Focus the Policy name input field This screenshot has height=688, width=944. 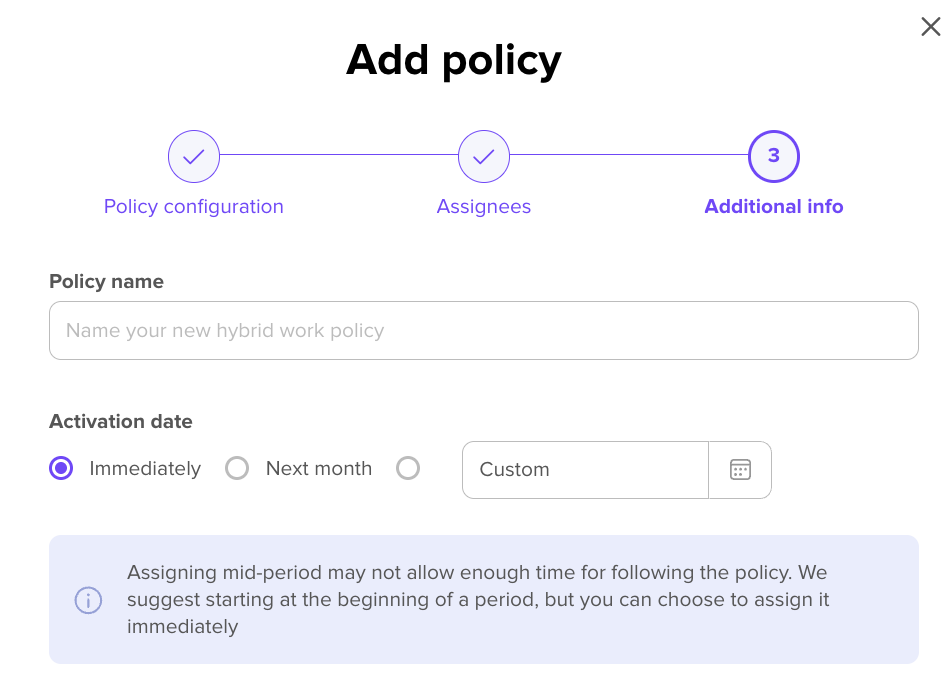tap(484, 331)
